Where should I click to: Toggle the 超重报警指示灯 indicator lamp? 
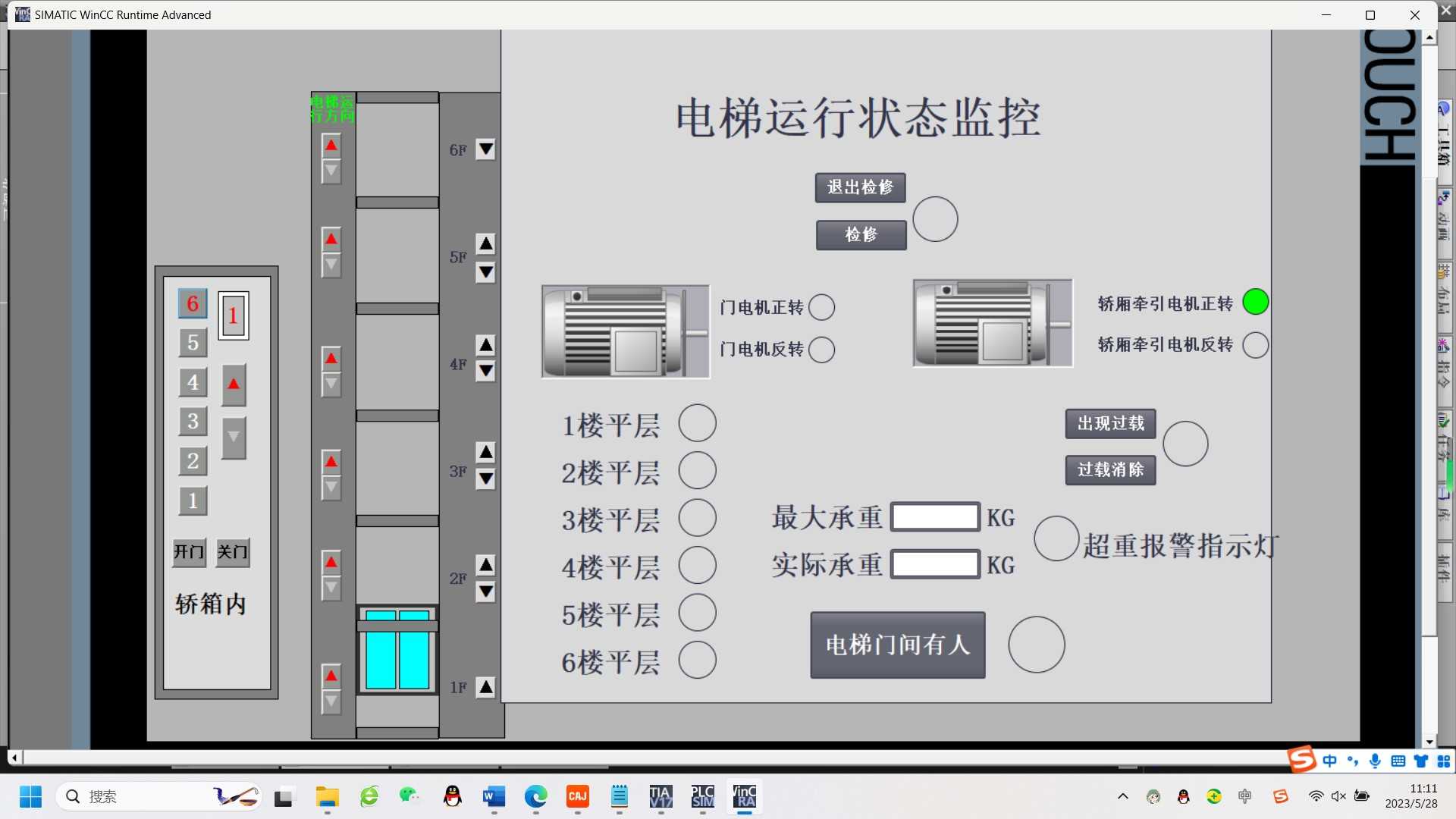point(1056,539)
